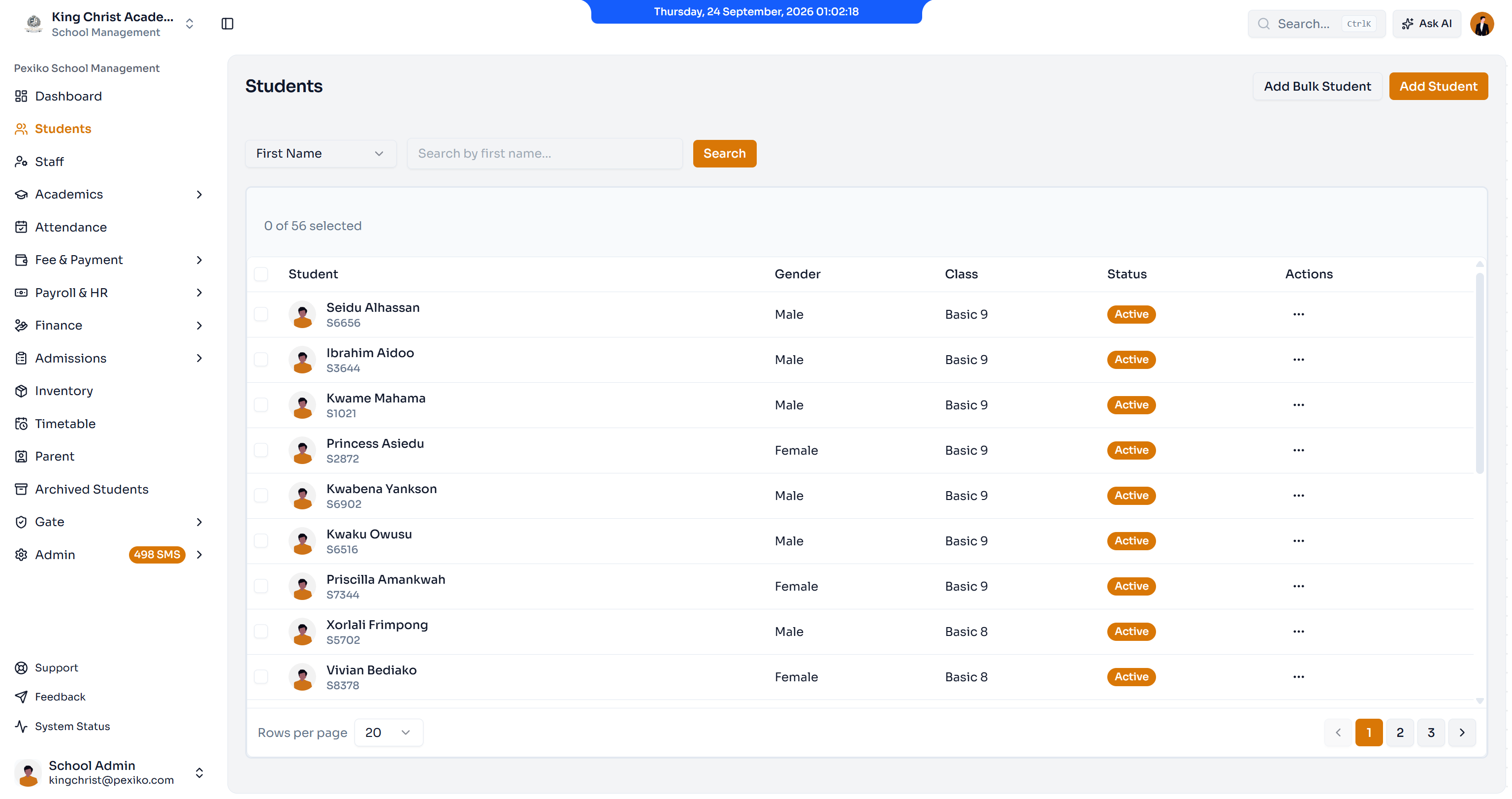Expand the Admissions menu
Screen dimensions: 1512x799
110,358
